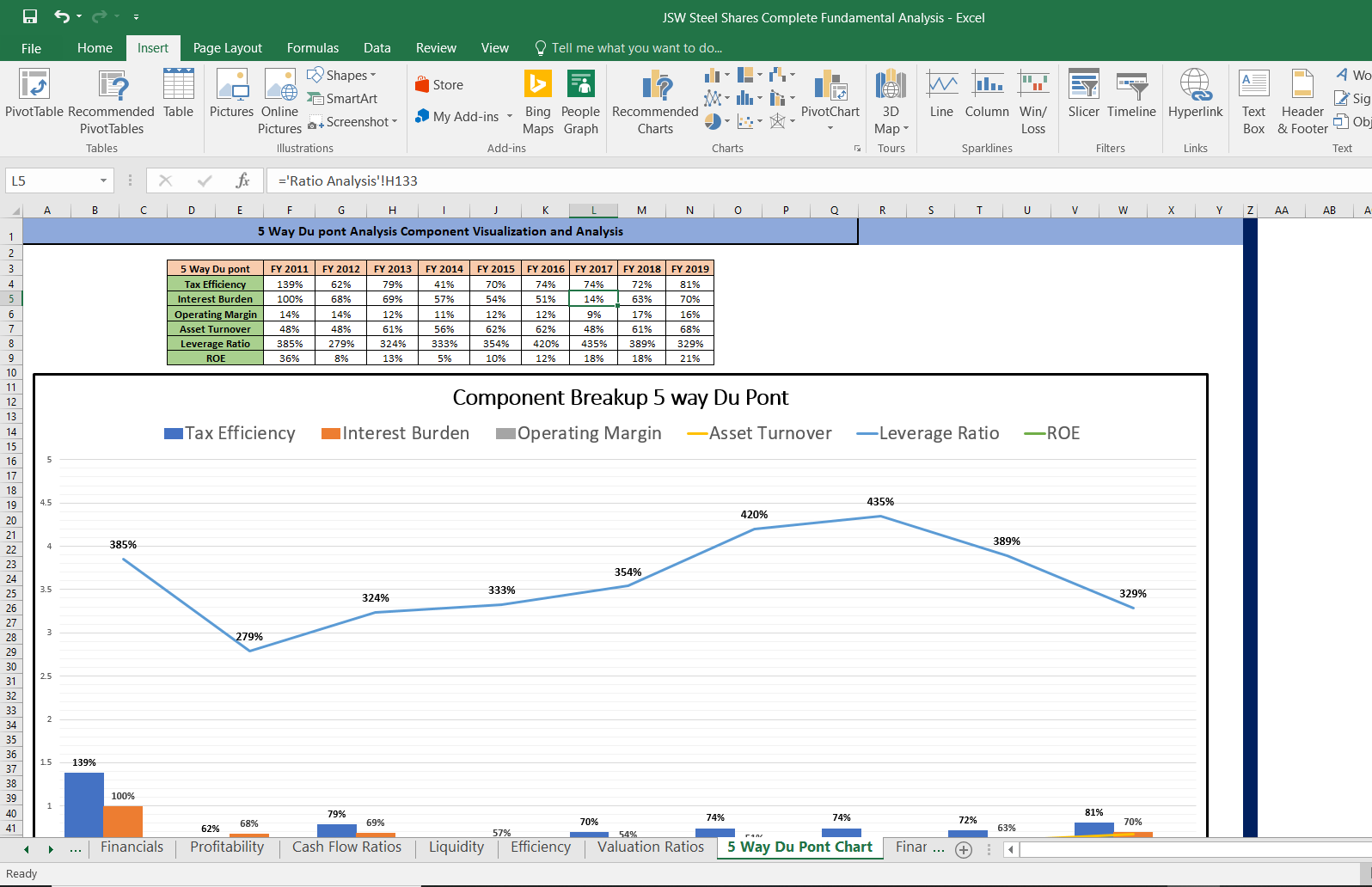Open the Office Store add-ins

(439, 84)
